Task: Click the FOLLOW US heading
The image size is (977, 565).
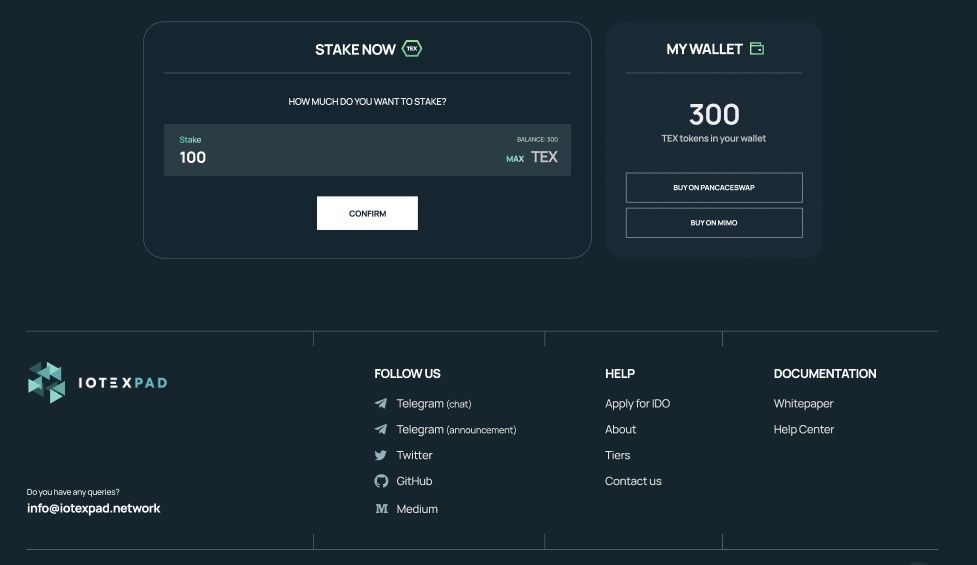Action: [407, 374]
